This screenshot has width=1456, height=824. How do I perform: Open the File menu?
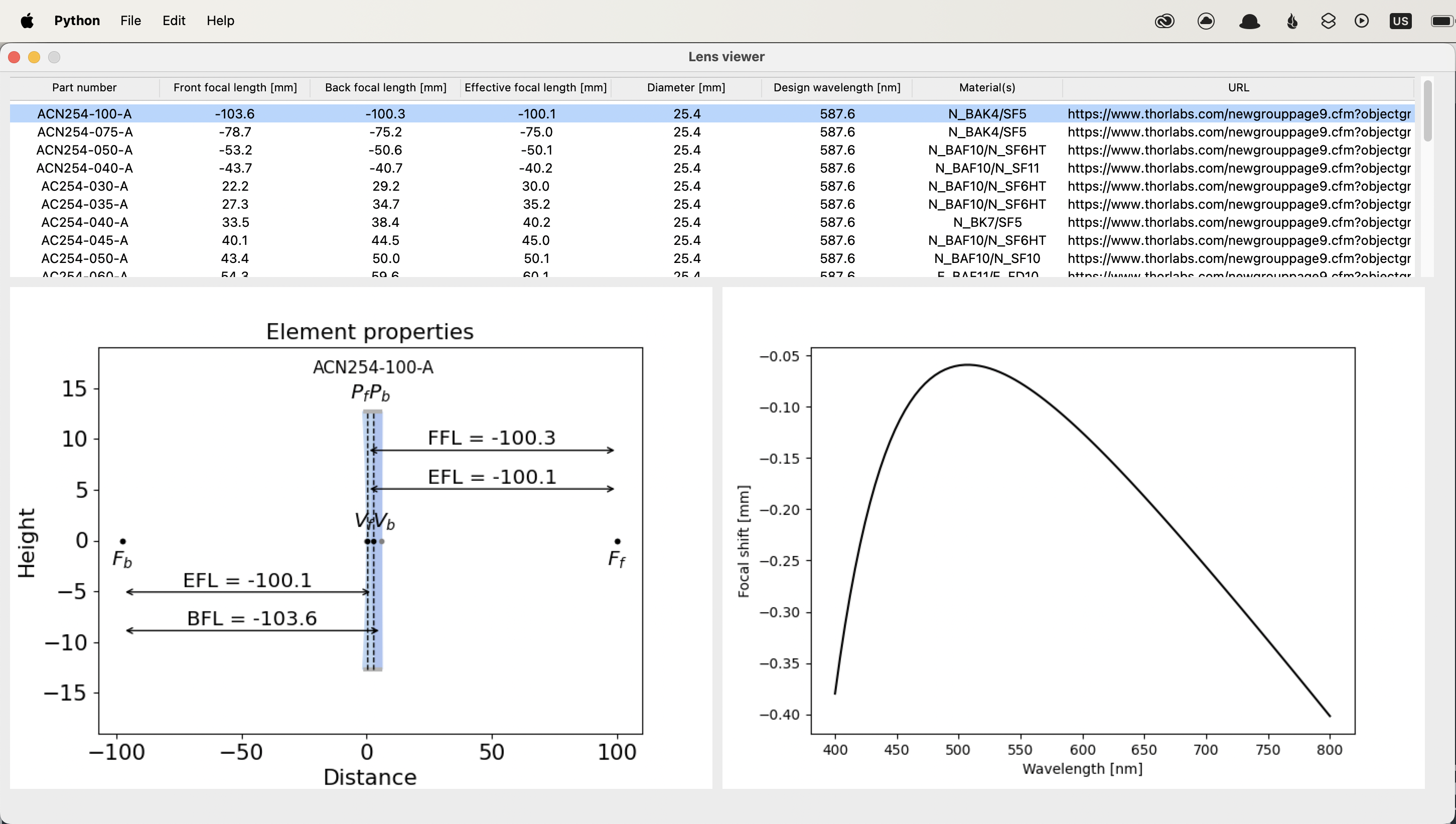[130, 21]
